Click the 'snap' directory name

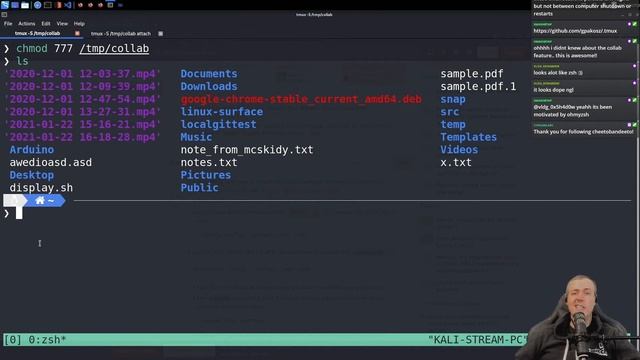453,99
